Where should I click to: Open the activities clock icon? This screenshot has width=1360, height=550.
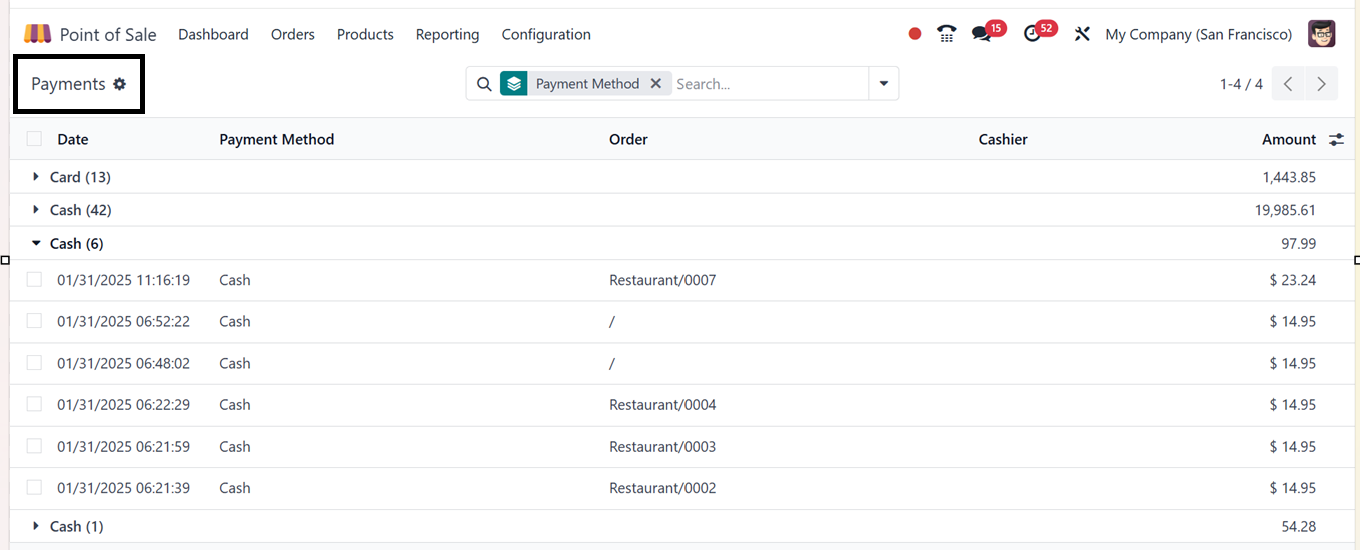pos(1033,34)
